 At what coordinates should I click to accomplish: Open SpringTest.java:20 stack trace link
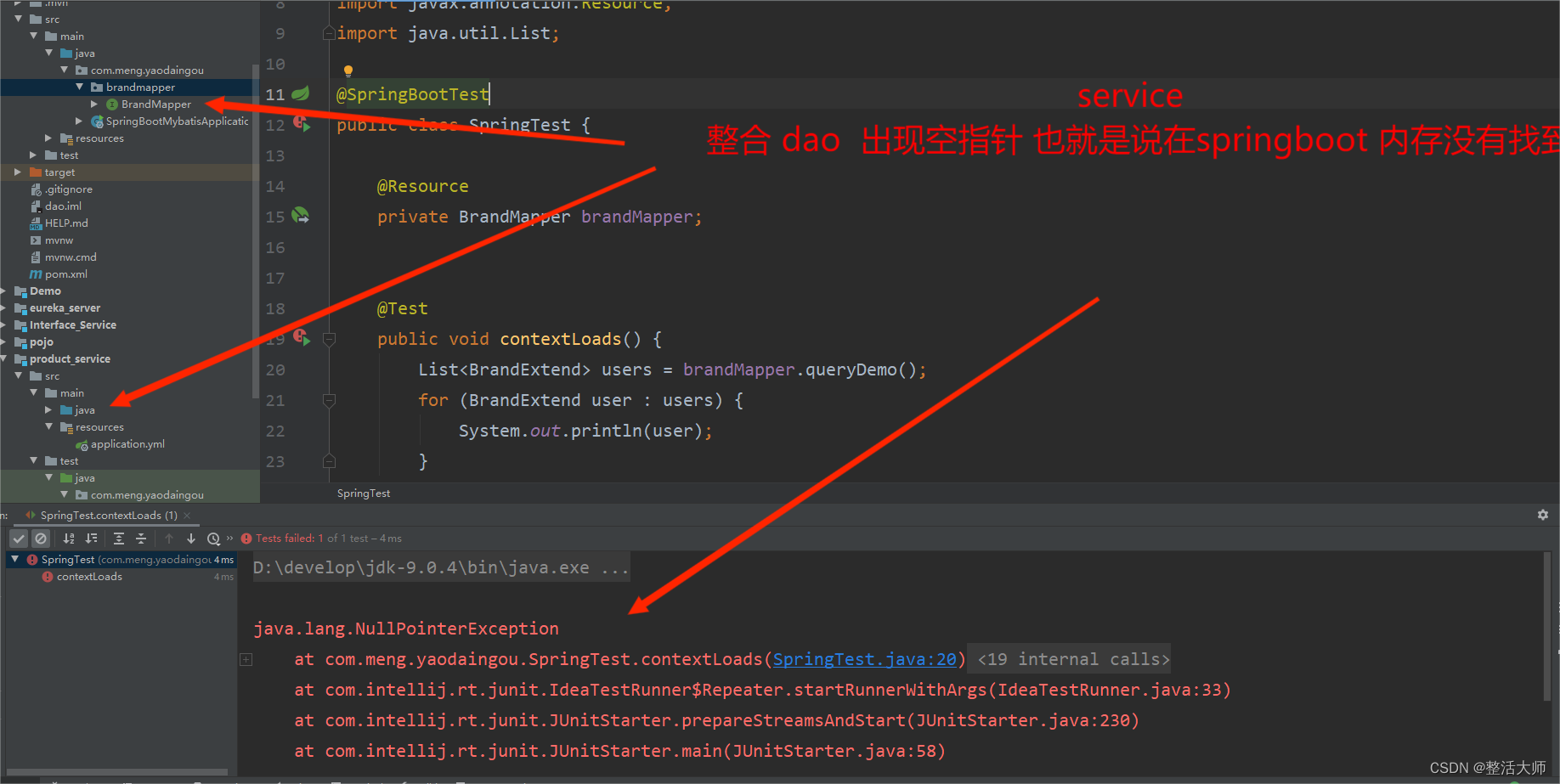[864, 659]
